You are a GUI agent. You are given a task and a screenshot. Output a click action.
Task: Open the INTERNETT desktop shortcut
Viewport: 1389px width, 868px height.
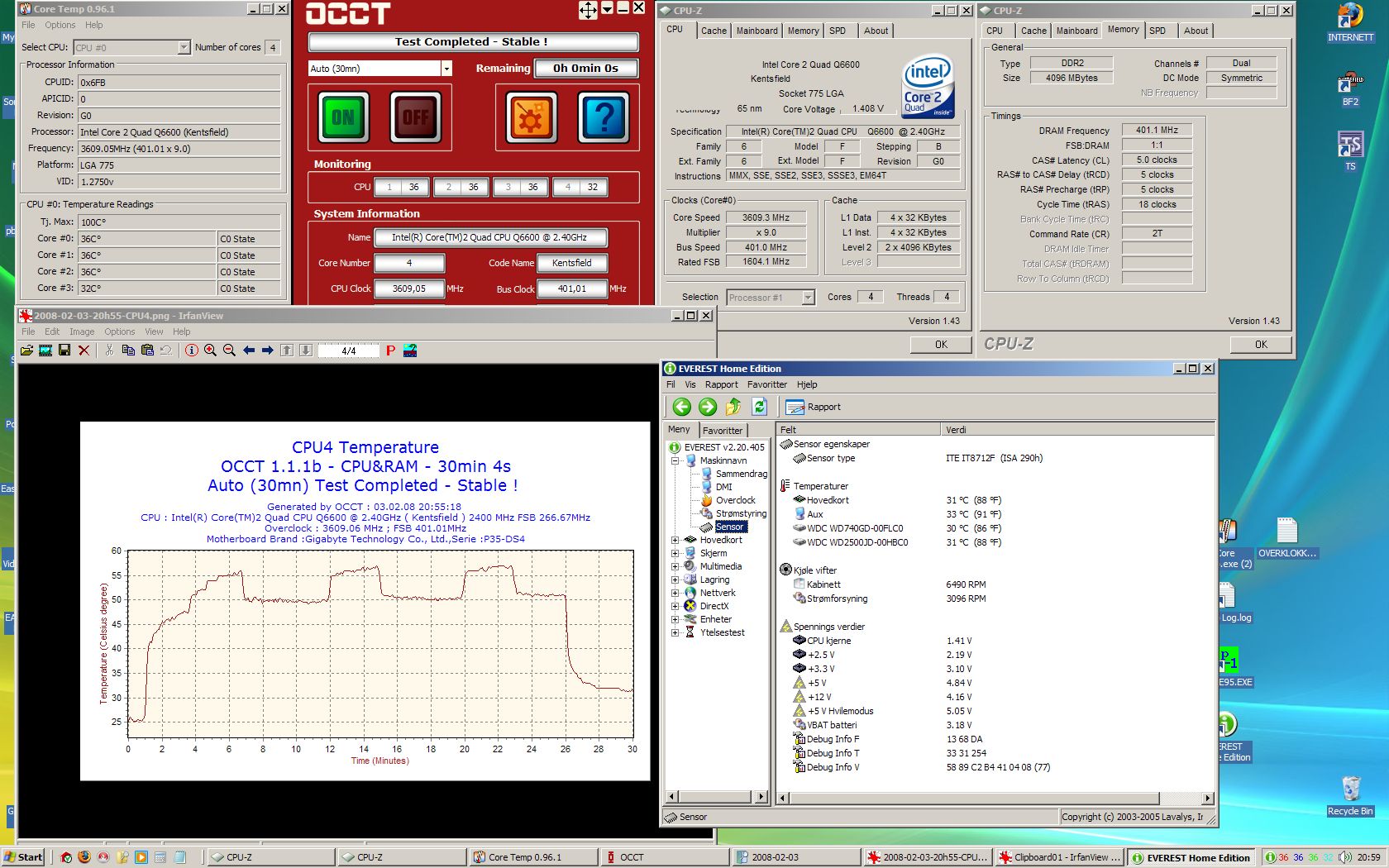click(x=1350, y=23)
